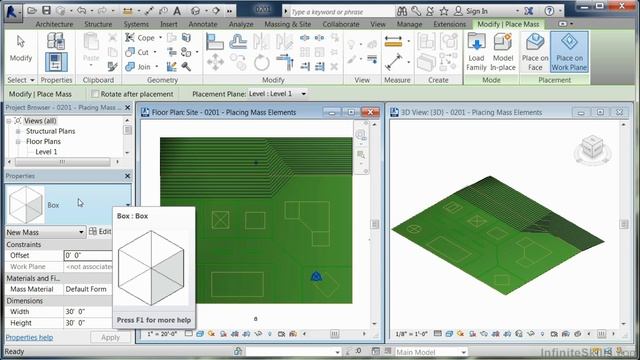Open the Revit application menu button
The image size is (640, 360).
[x=12, y=11]
